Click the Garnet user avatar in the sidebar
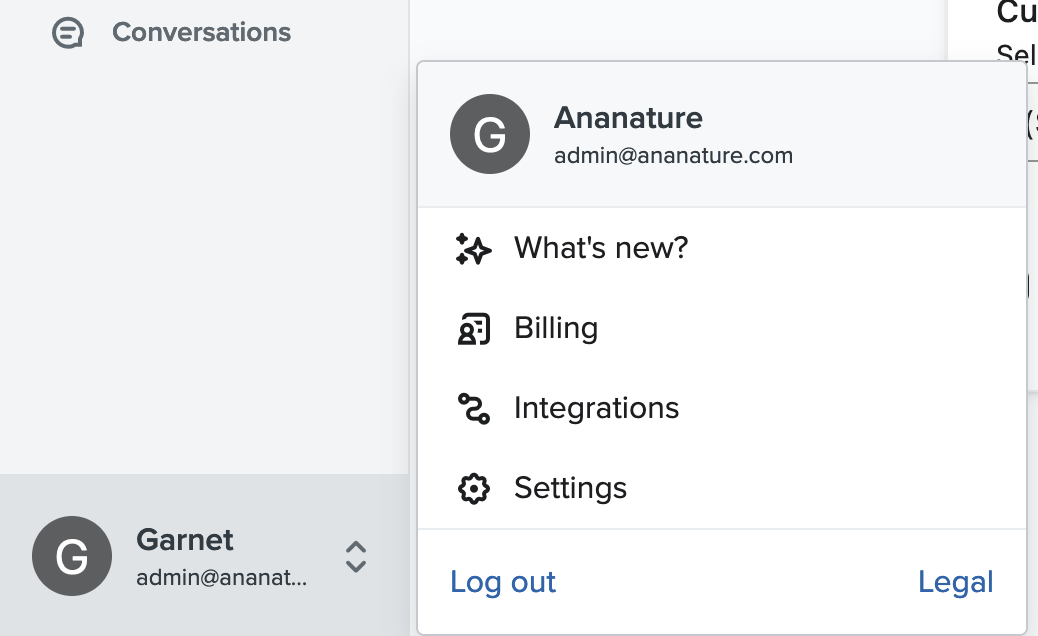This screenshot has width=1038, height=636. (x=72, y=556)
